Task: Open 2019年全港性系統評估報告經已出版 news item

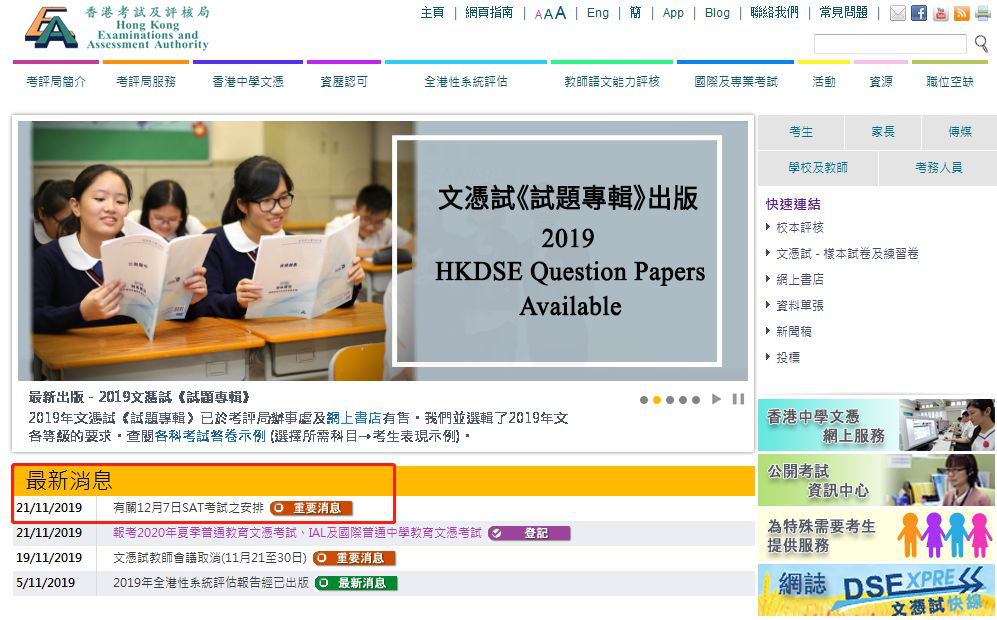Action: click(210, 582)
